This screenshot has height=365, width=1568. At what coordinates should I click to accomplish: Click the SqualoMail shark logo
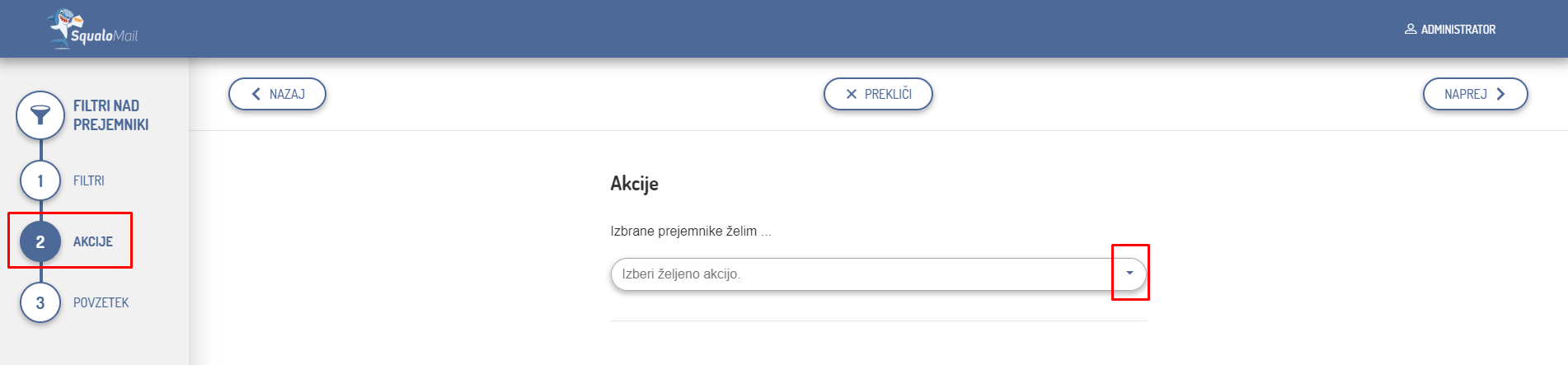[x=66, y=26]
